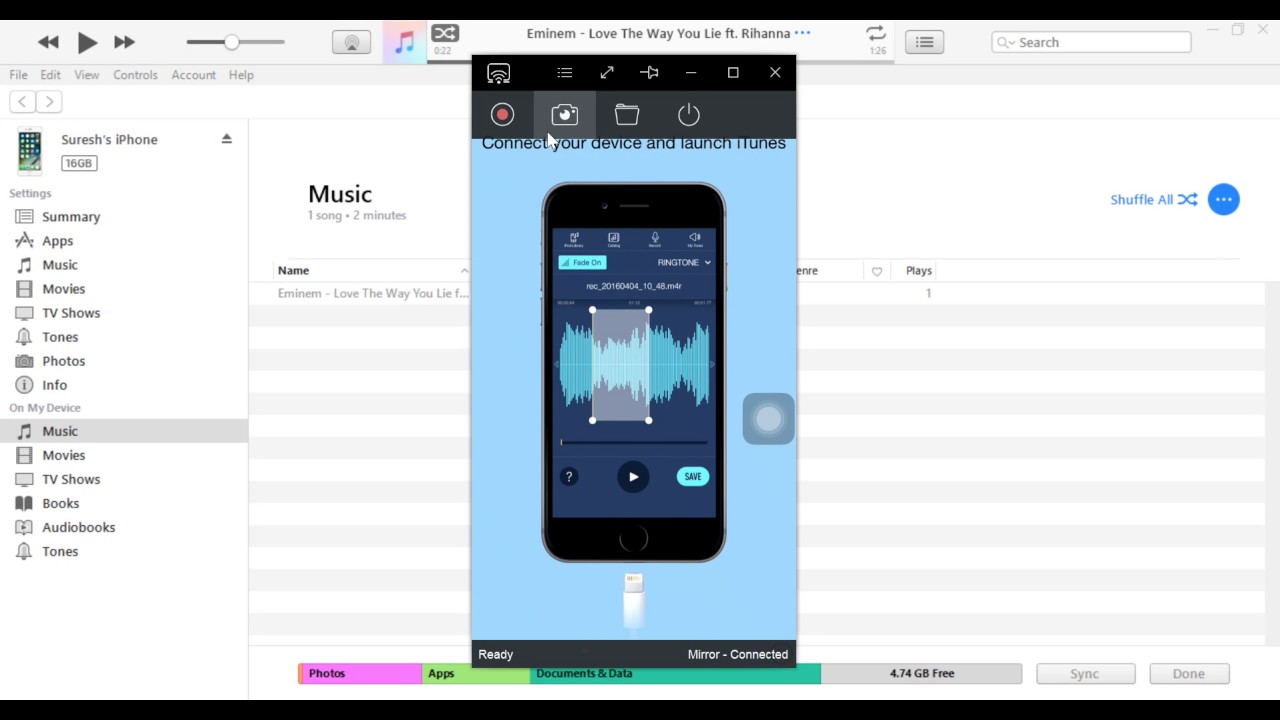Toggle fullscreen with the diagonal arrows icon
The image size is (1280, 720).
[607, 72]
